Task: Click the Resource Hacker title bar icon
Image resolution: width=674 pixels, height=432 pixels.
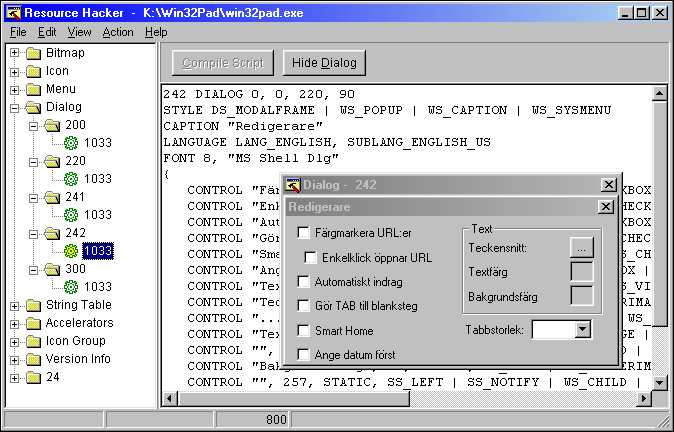Action: (13, 13)
